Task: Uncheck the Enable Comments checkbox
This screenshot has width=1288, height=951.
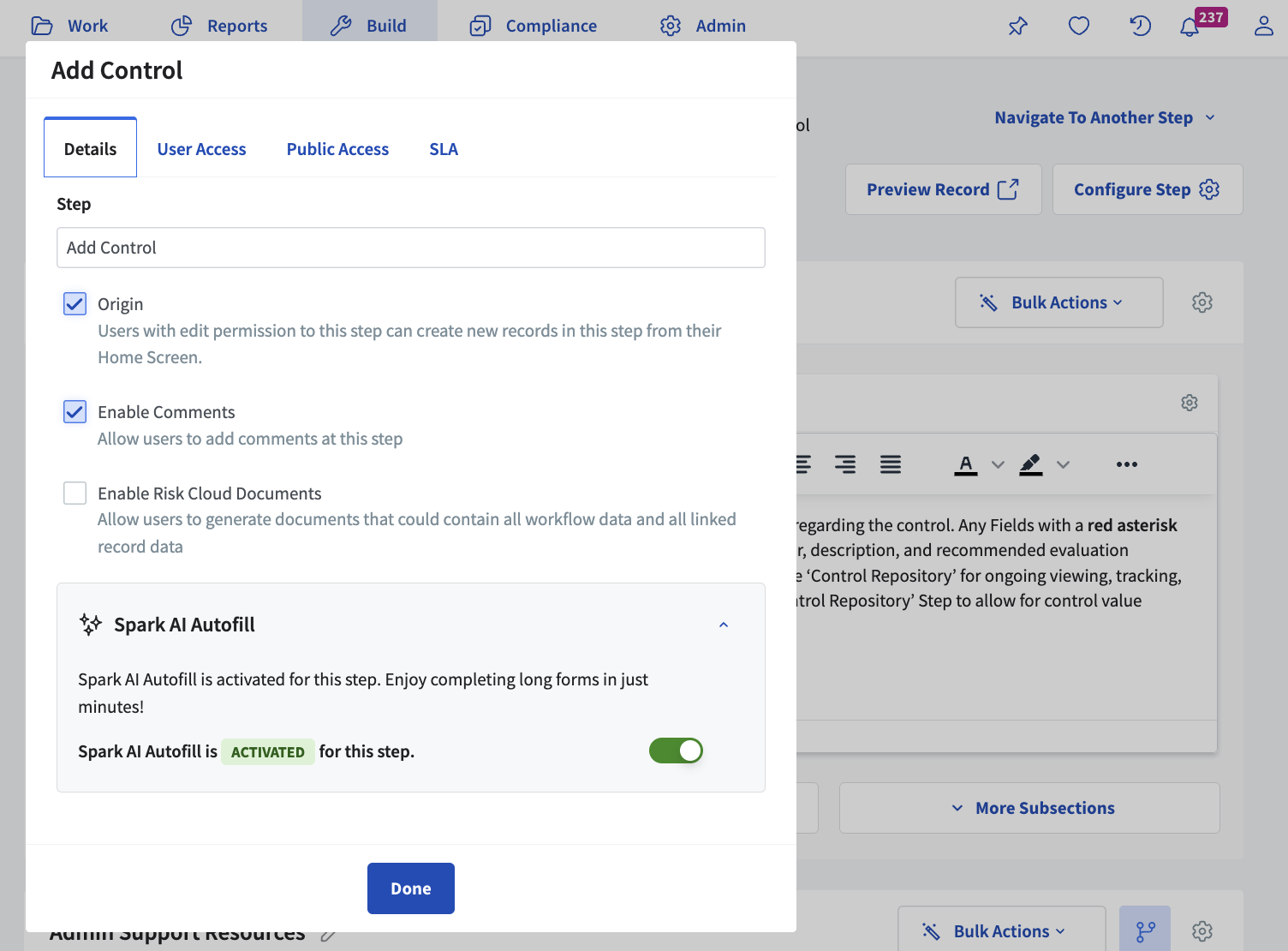Action: pyautogui.click(x=75, y=412)
